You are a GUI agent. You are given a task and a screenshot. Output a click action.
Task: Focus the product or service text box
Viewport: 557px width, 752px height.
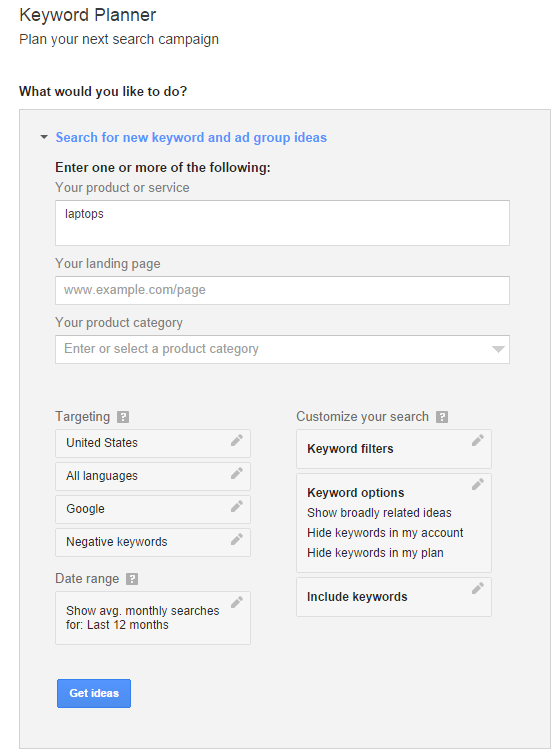coord(282,223)
